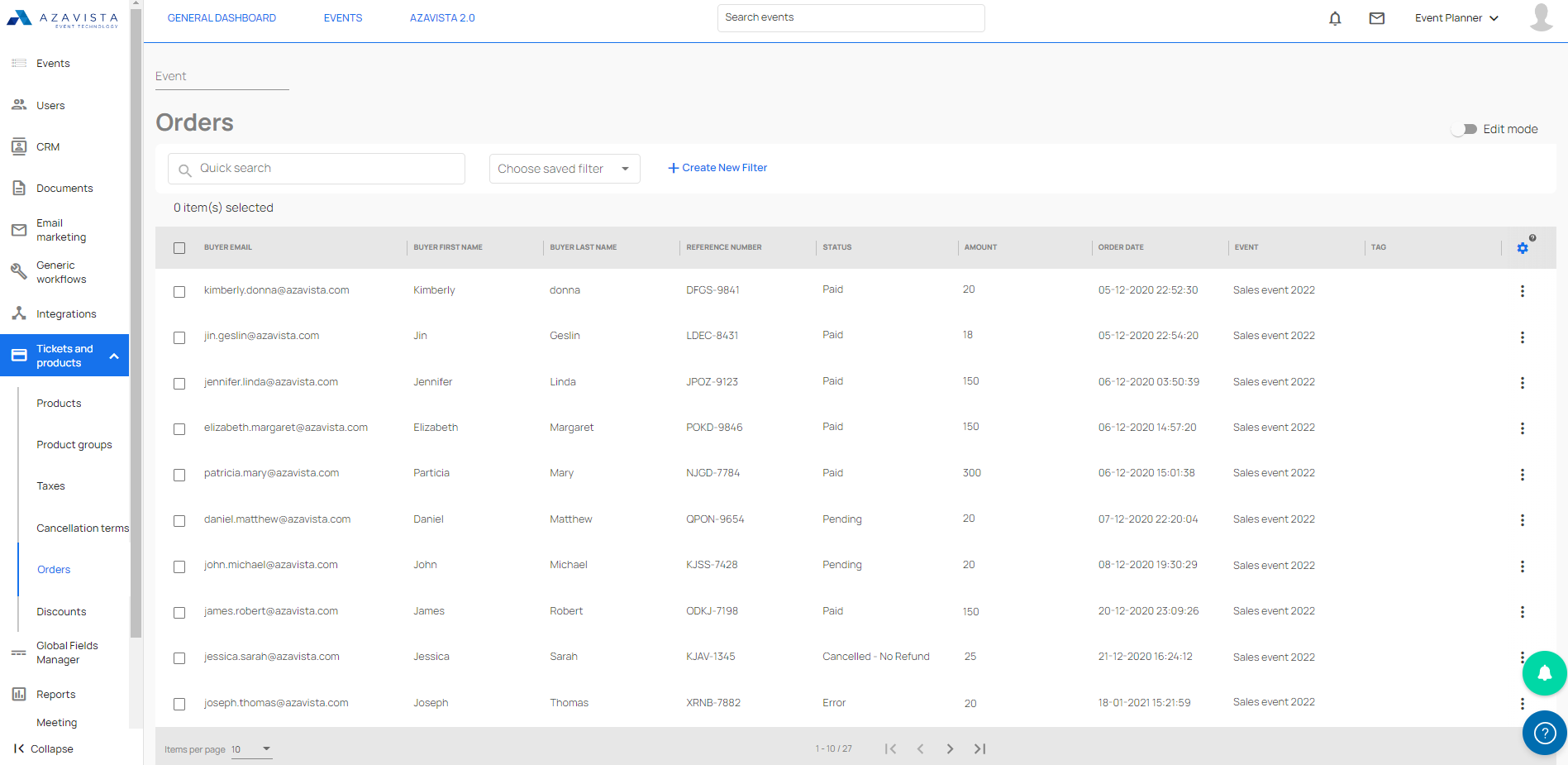Click the Azavista logo

click(63, 18)
